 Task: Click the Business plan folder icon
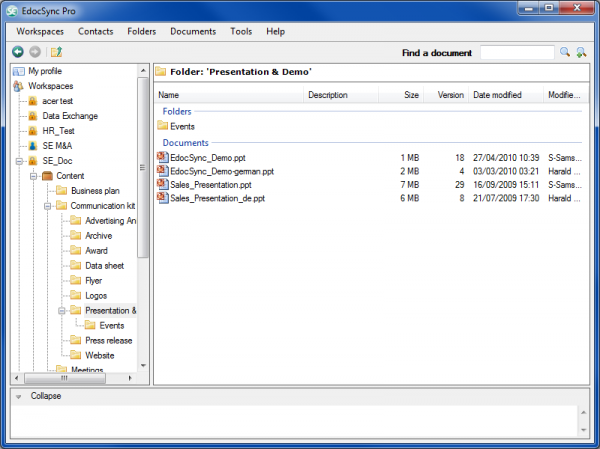click(61, 190)
